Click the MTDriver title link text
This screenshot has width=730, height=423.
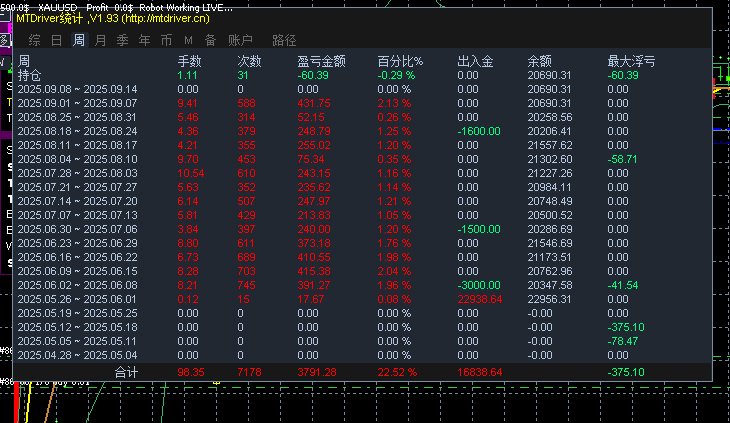(x=113, y=19)
